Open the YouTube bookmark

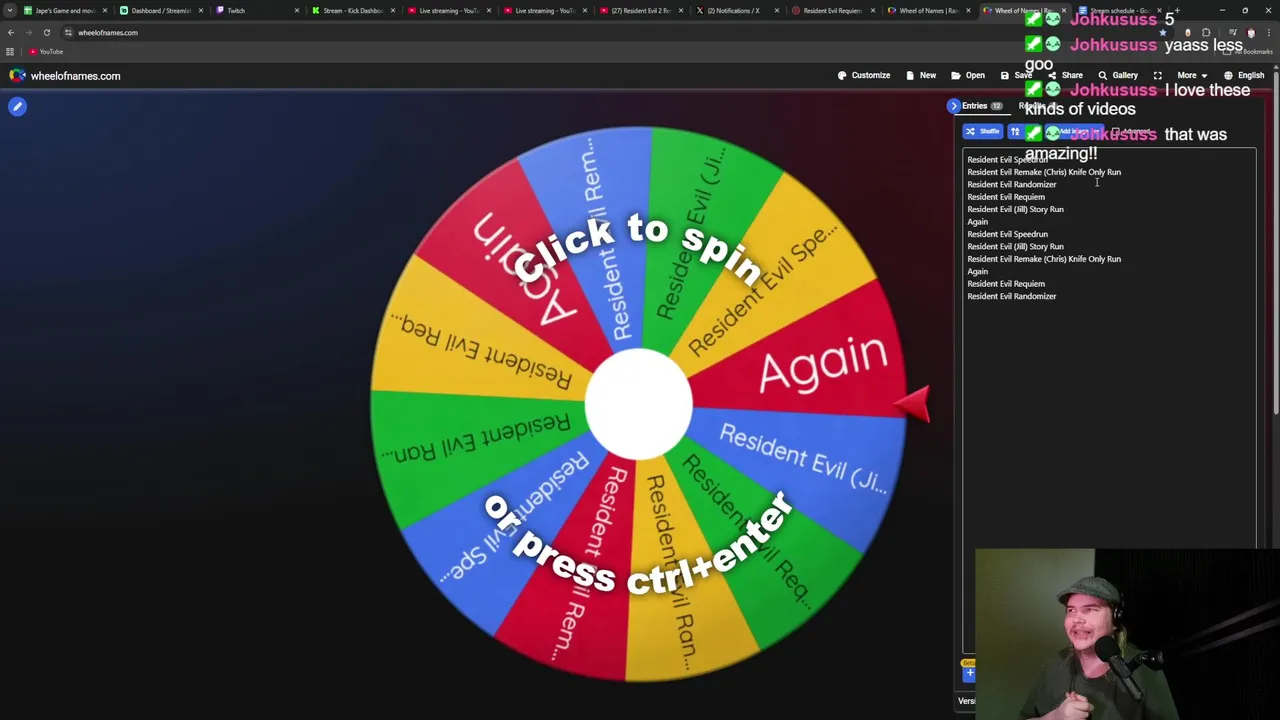(46, 51)
